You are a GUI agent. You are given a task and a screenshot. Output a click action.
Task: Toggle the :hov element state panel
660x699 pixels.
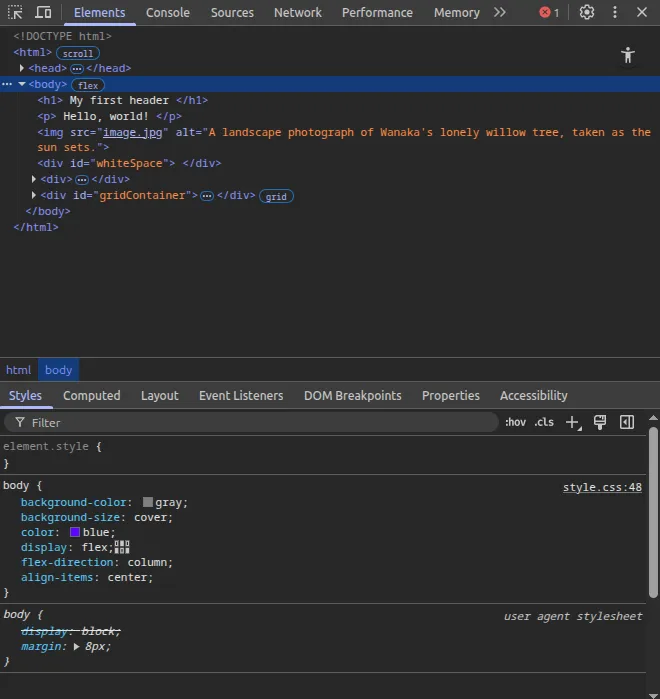tap(515, 422)
